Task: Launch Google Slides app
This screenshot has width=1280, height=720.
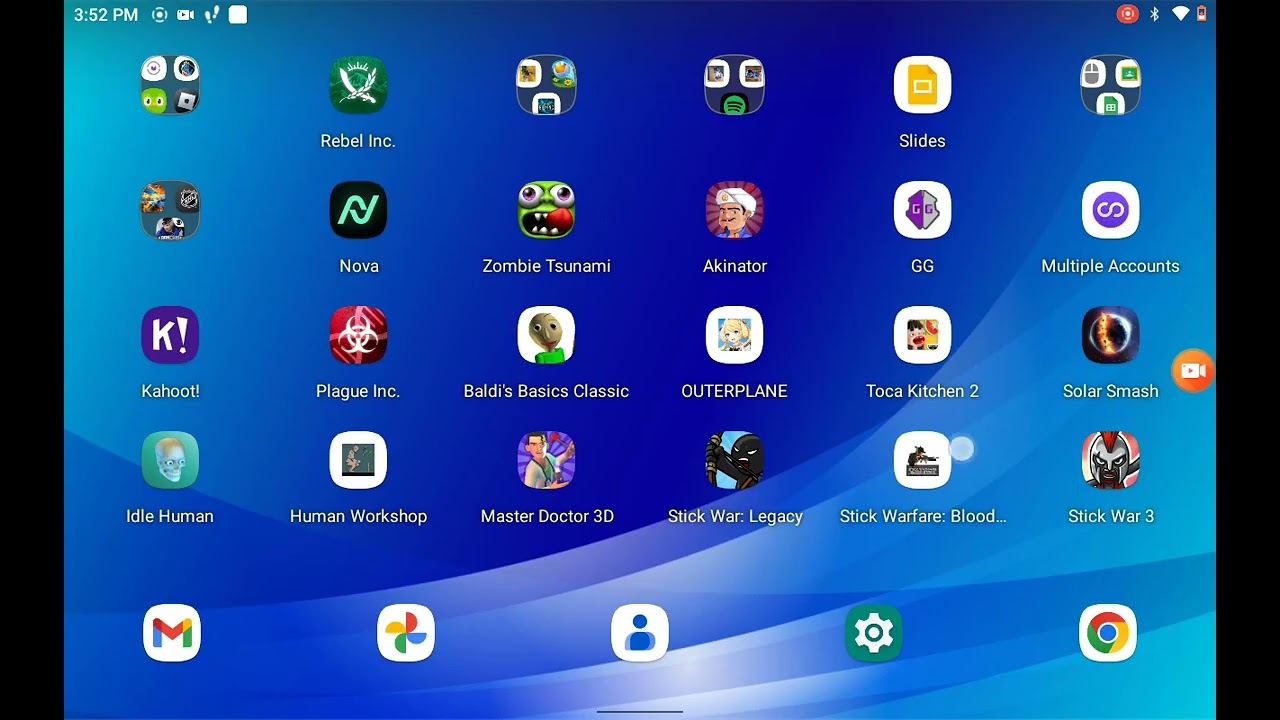Action: [x=922, y=85]
